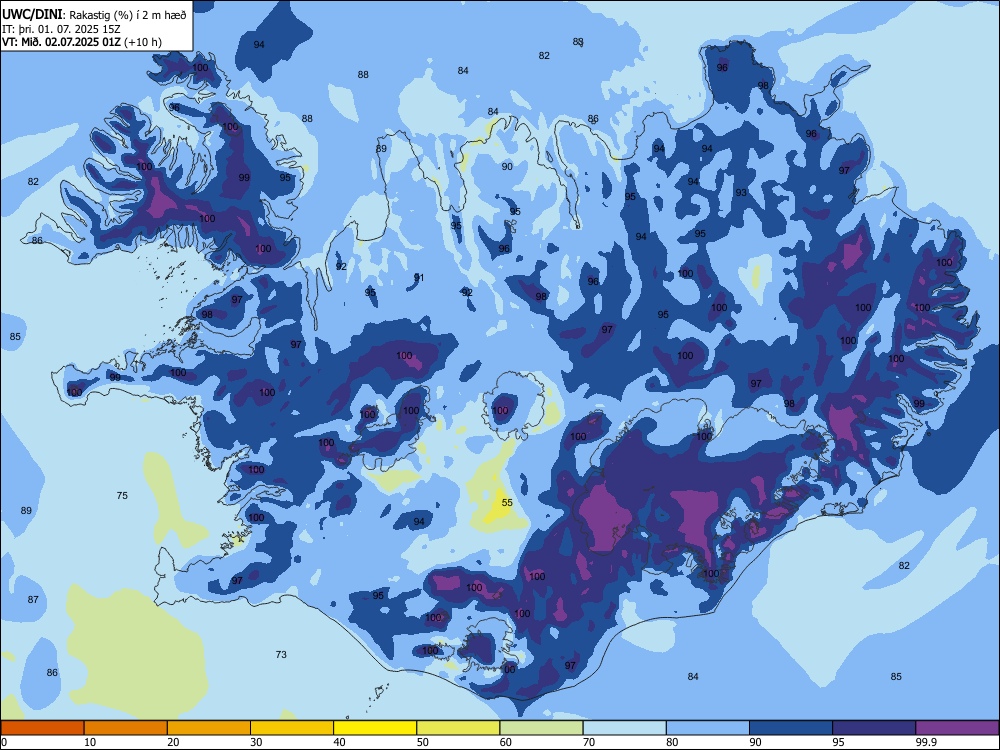Select the 30–40 golden legend swatch
The width and height of the screenshot is (1000, 750).
(292, 728)
